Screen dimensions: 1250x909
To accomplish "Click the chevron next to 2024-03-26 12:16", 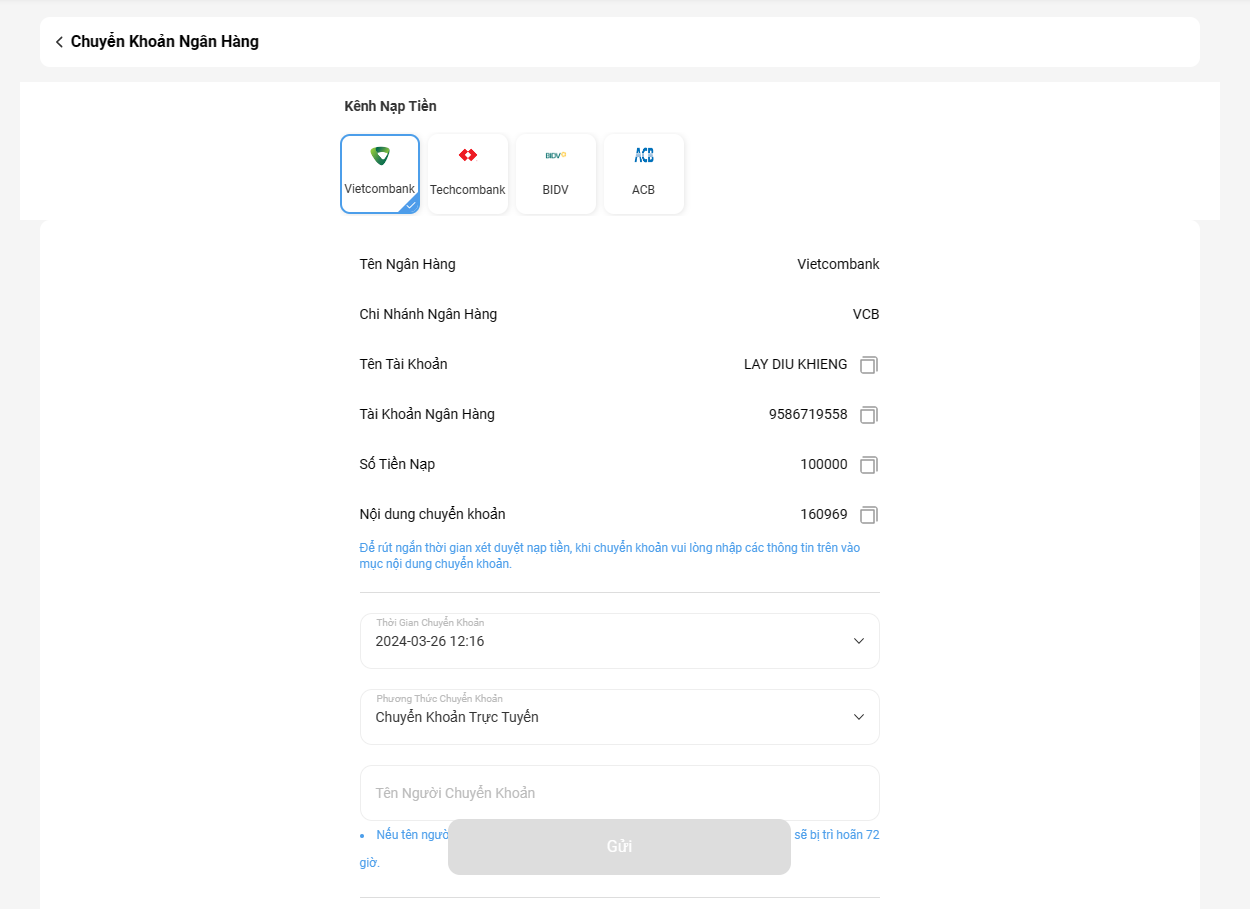I will coord(858,641).
